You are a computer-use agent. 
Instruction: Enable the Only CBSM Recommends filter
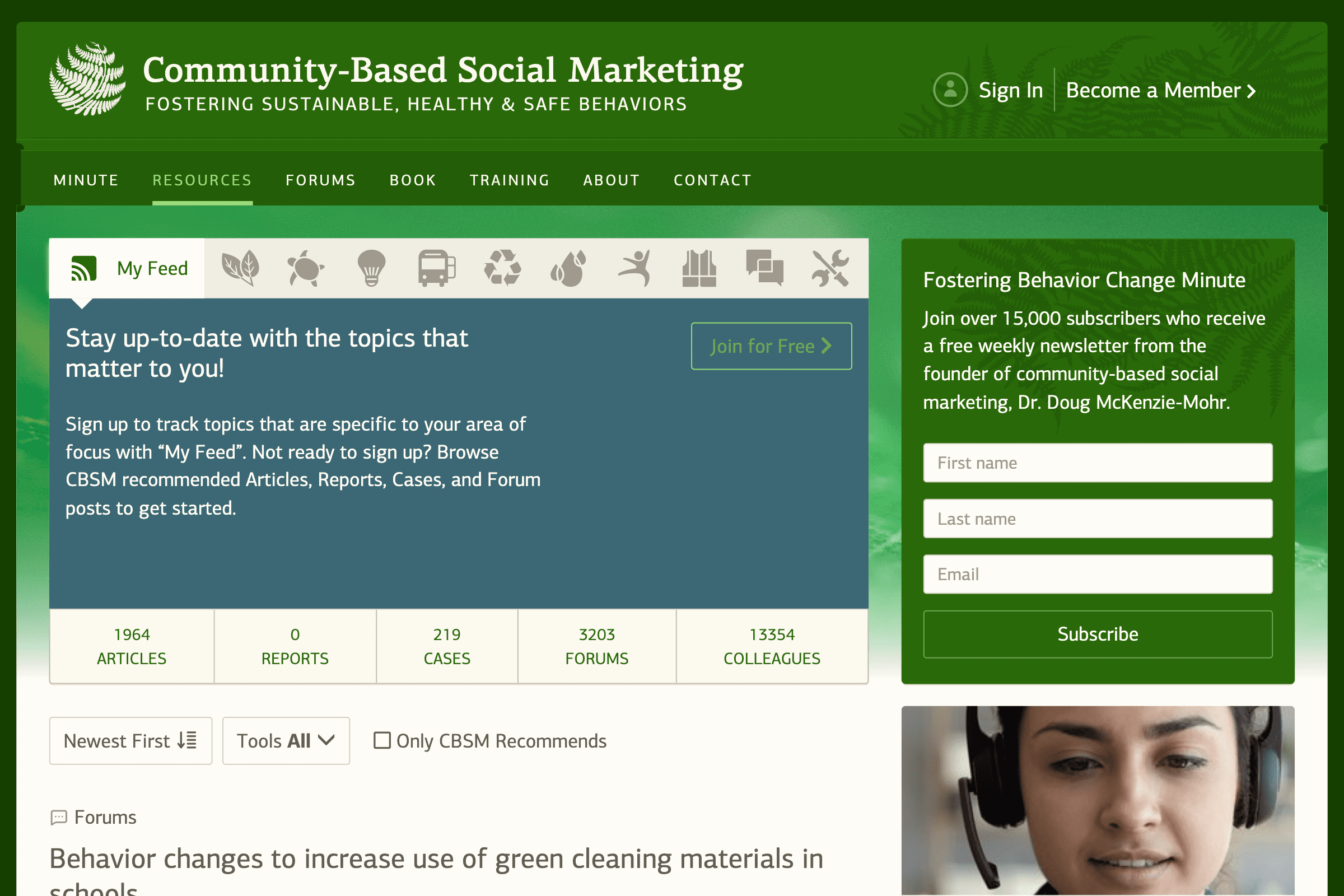point(382,740)
